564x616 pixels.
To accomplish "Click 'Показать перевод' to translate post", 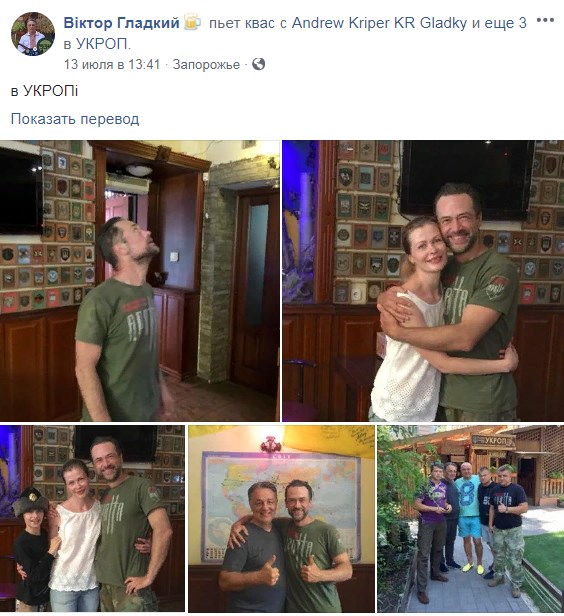I will 75,119.
